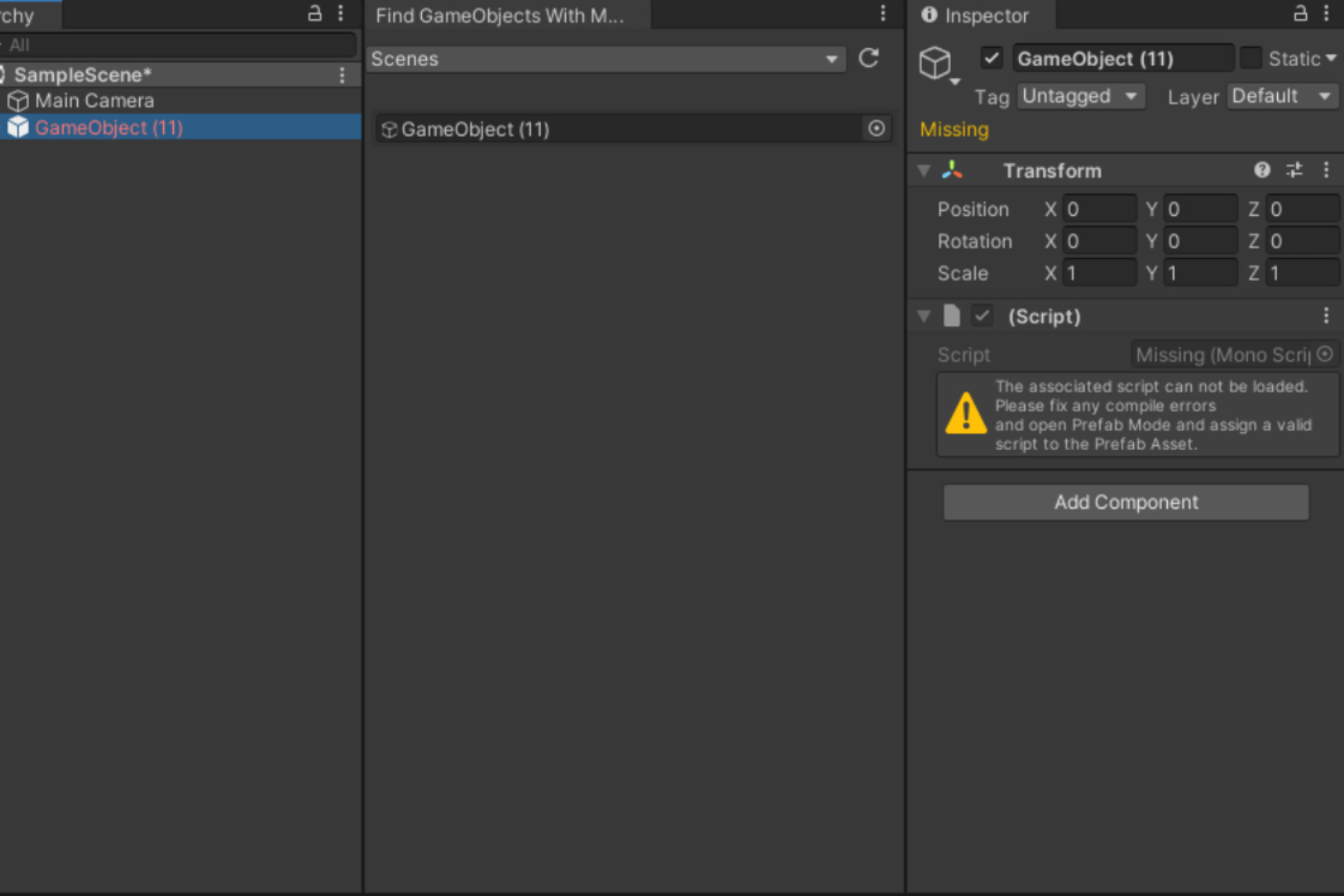
Task: Toggle GameObject (11) active checkbox
Action: 991,59
